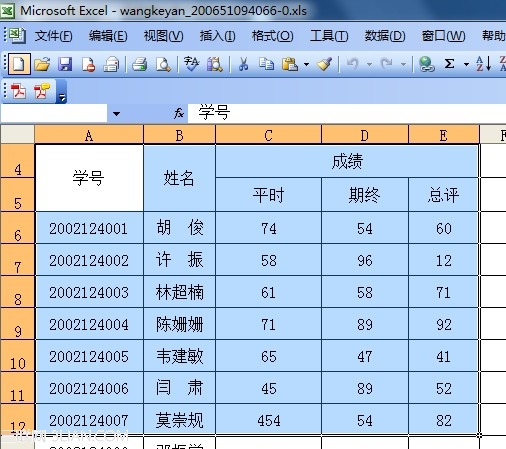The height and width of the screenshot is (449, 506).
Task: Print the sheet using the printer icon
Action: (x=139, y=64)
